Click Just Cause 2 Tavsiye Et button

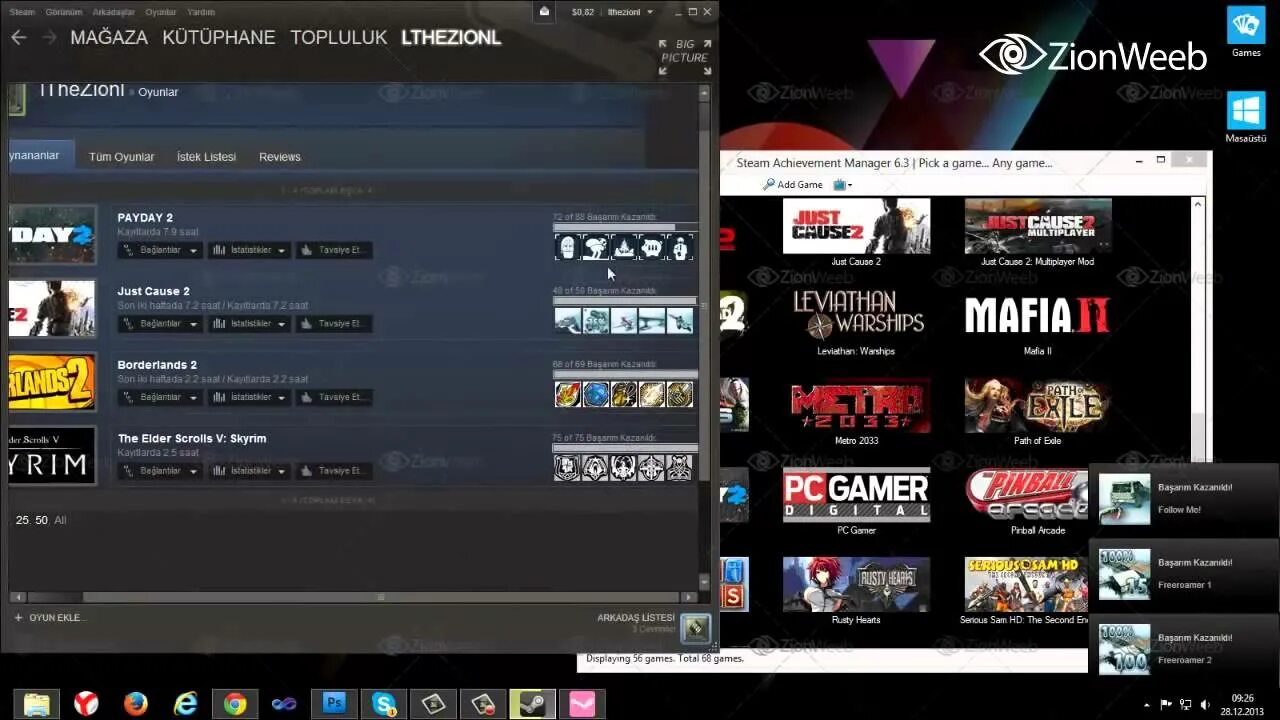(x=334, y=324)
